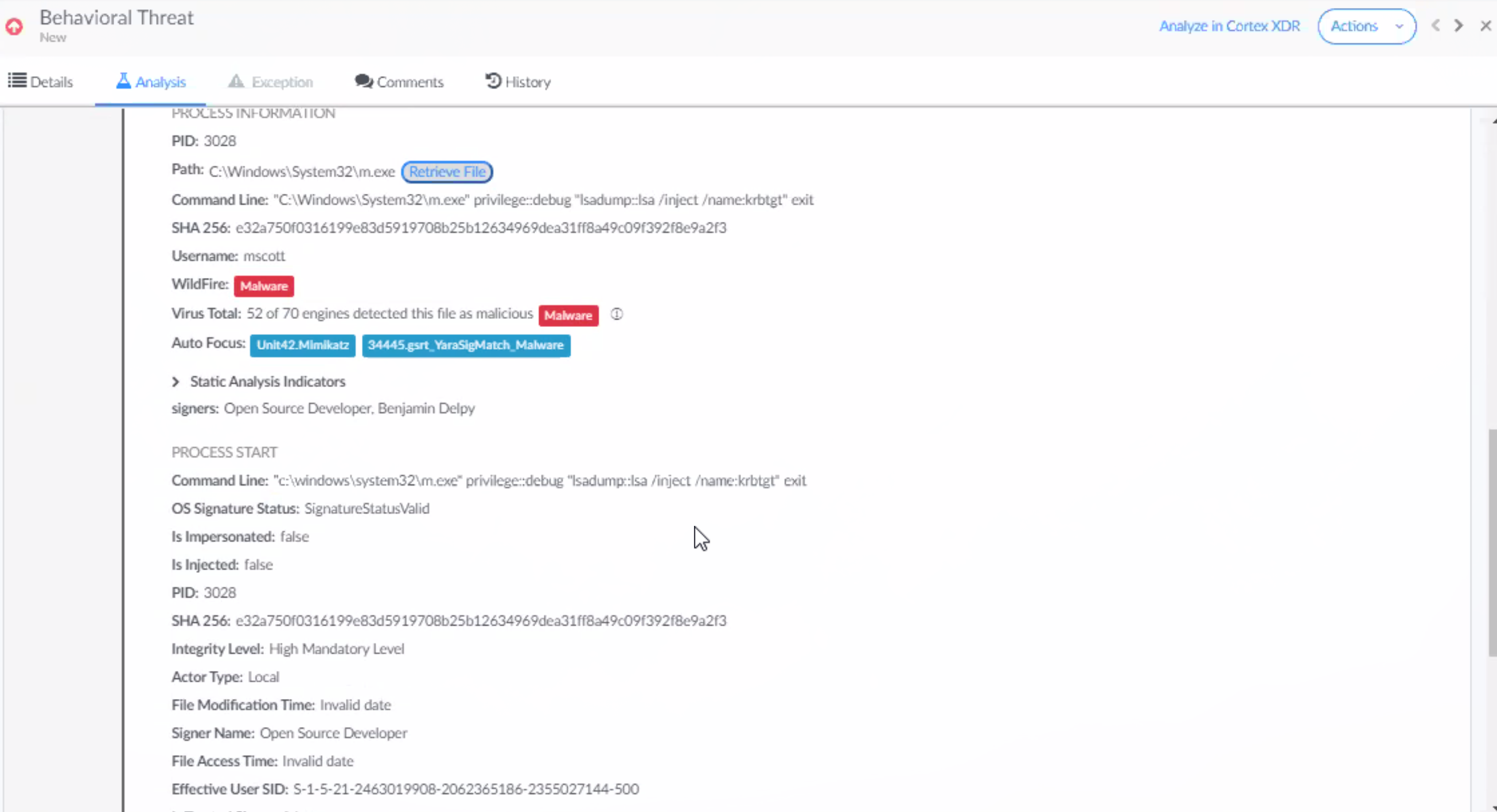Click the Exception warning triangle icon
The height and width of the screenshot is (812, 1497).
[236, 81]
